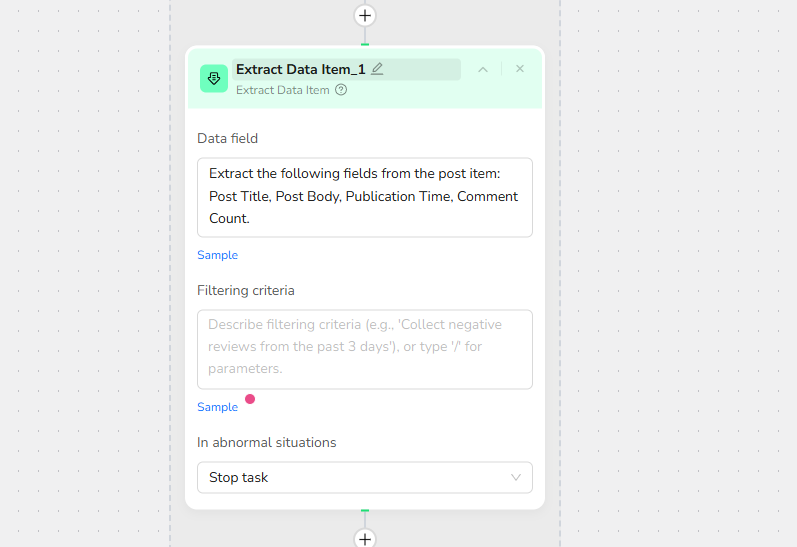Click the pencil icon to rename the node
This screenshot has height=547, width=797.
377,69
